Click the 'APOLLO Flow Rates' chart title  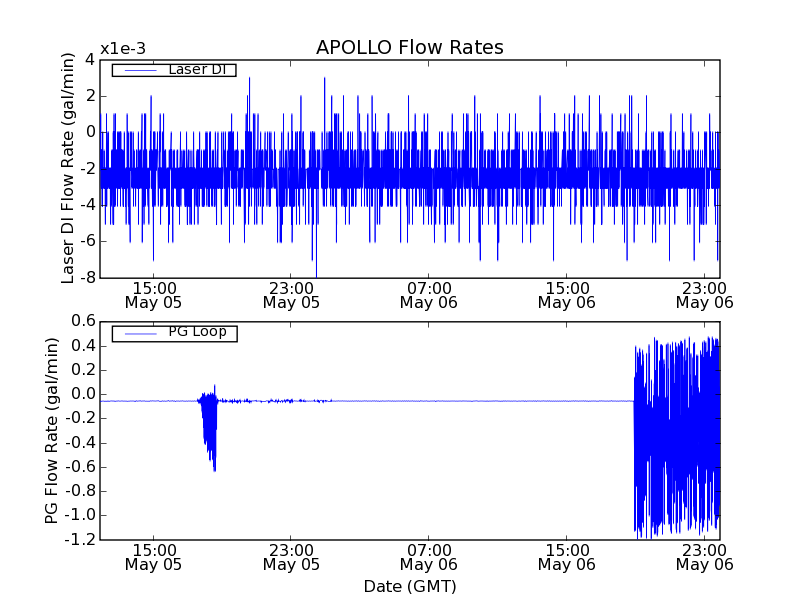(410, 47)
